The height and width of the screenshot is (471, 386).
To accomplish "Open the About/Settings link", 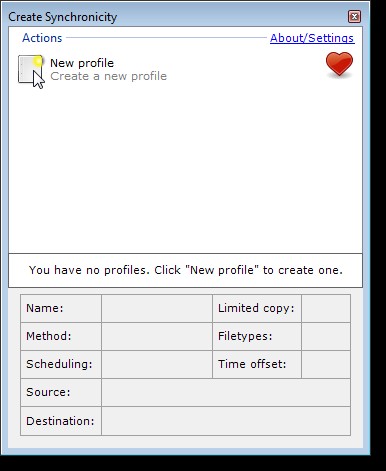I will tap(312, 38).
